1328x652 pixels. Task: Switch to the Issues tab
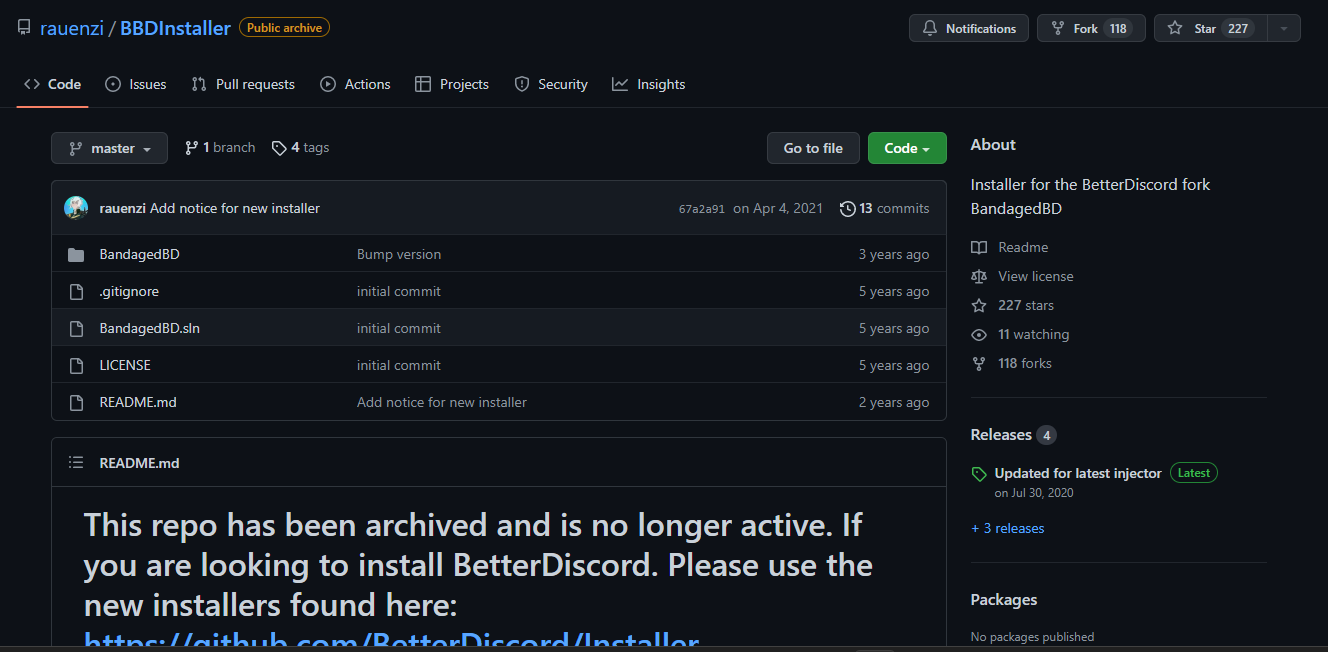tap(136, 84)
